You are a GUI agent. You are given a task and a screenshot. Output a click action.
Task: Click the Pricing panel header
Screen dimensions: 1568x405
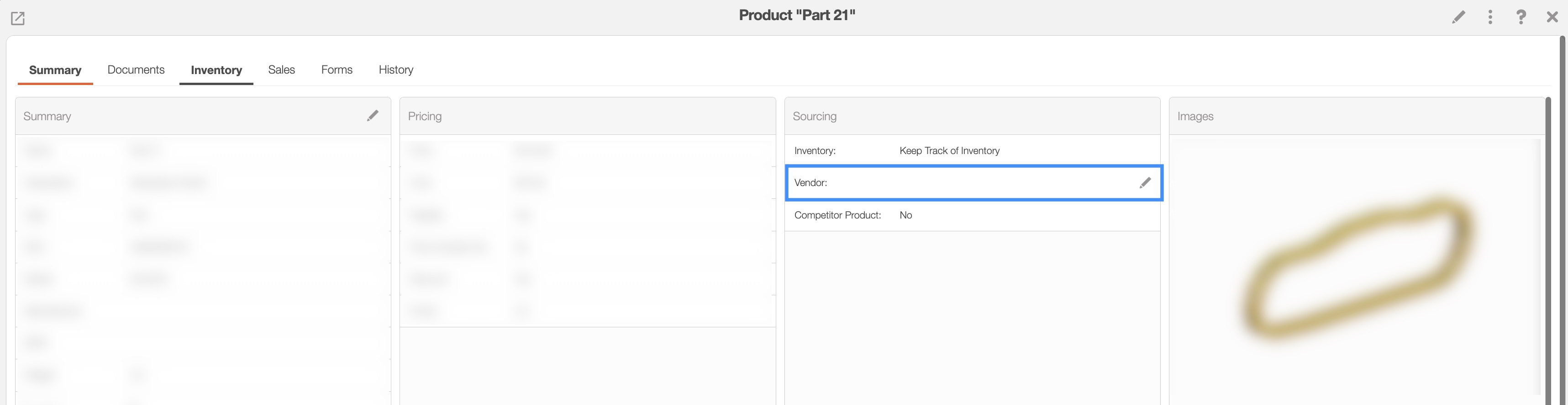point(424,116)
